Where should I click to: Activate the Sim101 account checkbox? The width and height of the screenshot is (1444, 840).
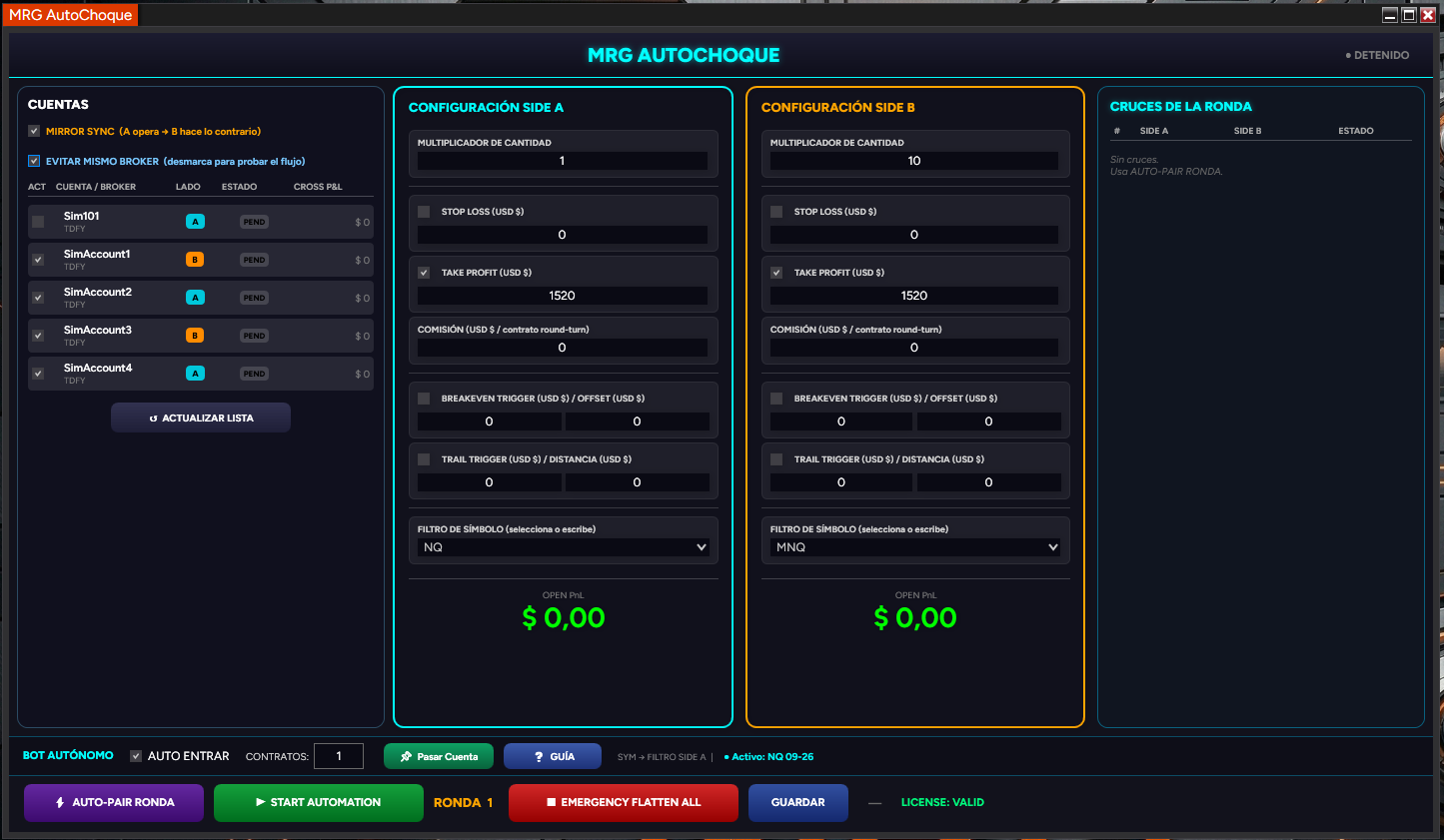38,222
